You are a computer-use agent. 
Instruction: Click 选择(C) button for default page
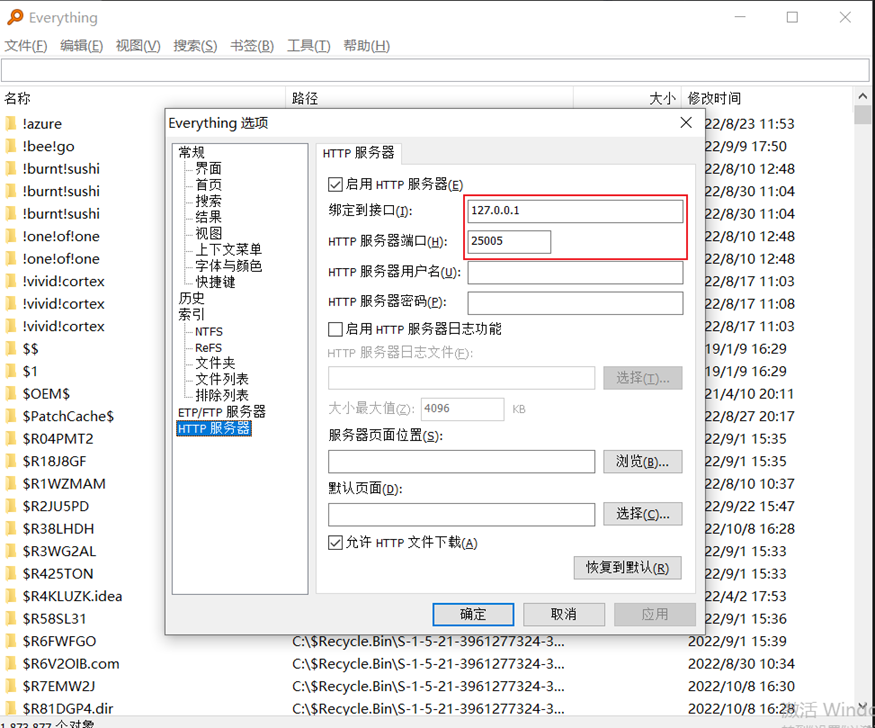642,514
